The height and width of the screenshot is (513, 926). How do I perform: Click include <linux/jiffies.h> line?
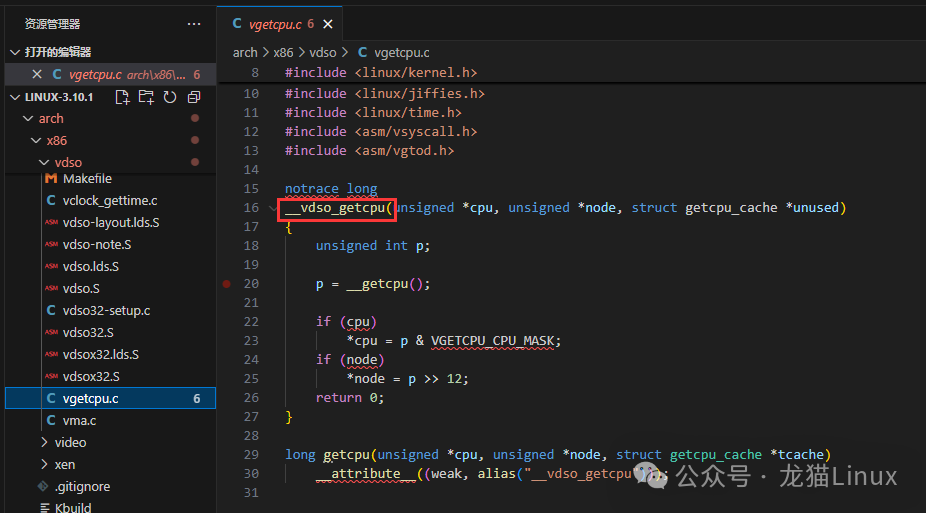pos(384,93)
